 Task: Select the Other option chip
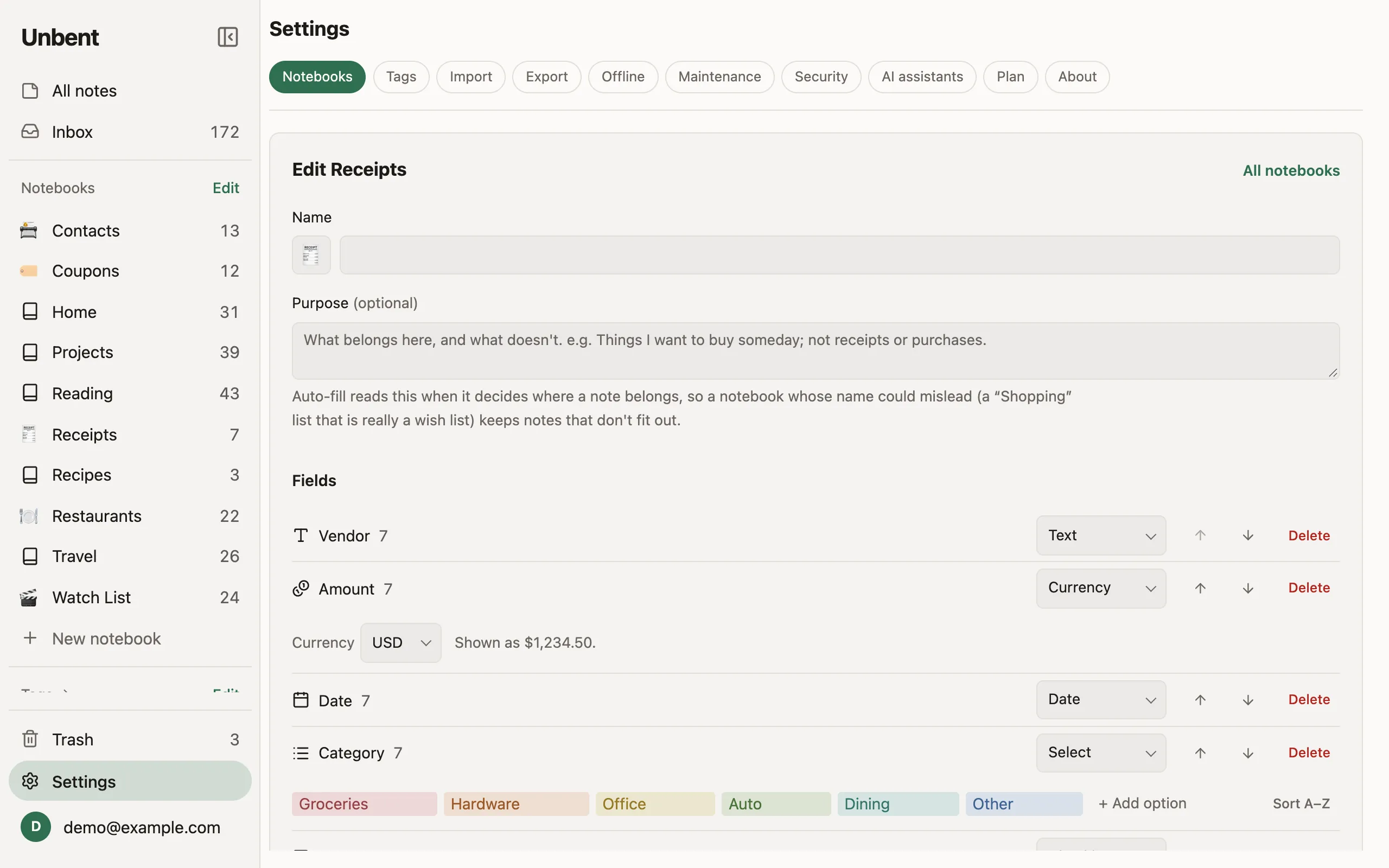click(x=1024, y=803)
